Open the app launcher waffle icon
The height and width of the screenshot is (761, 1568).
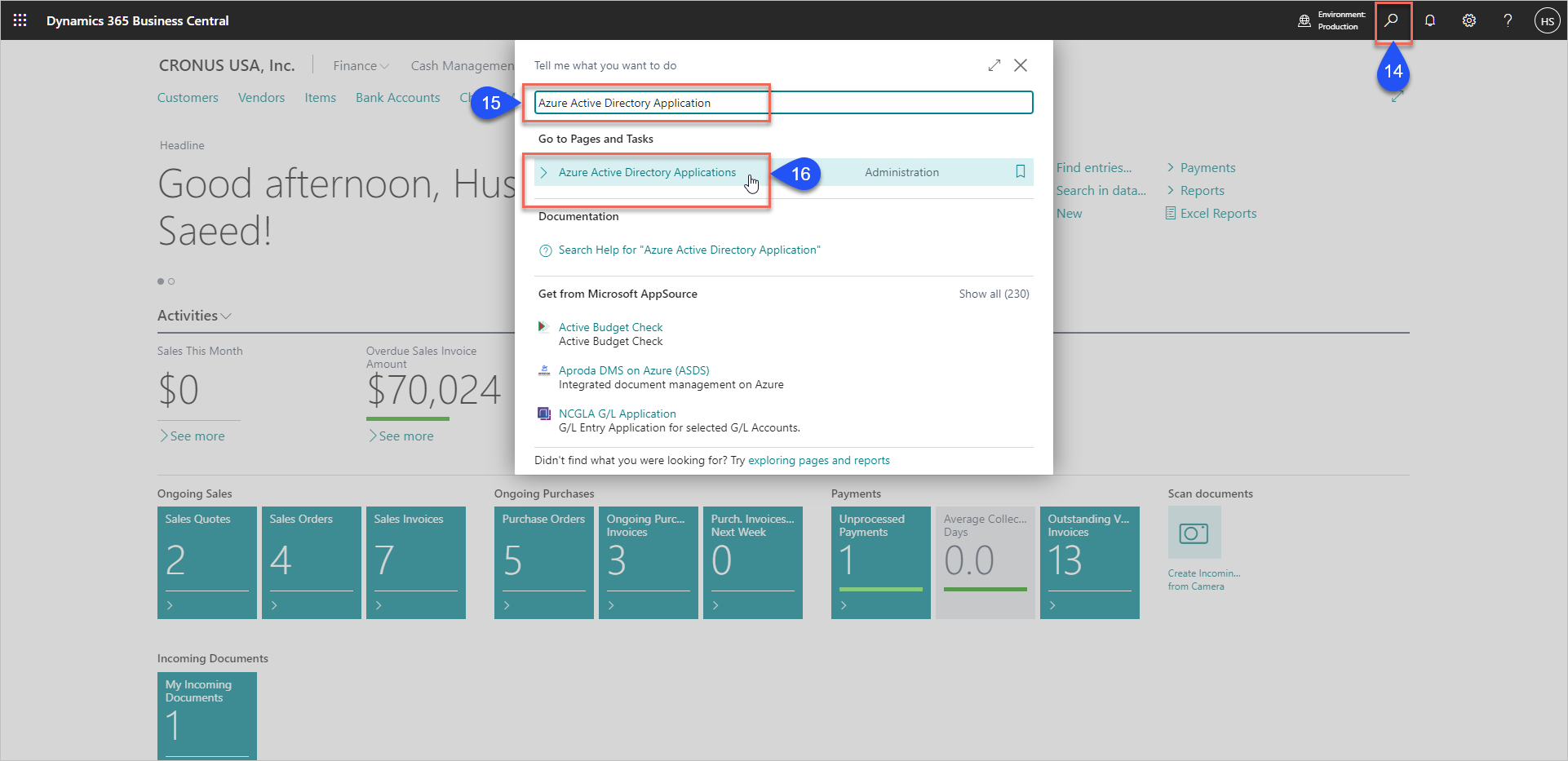(x=20, y=20)
